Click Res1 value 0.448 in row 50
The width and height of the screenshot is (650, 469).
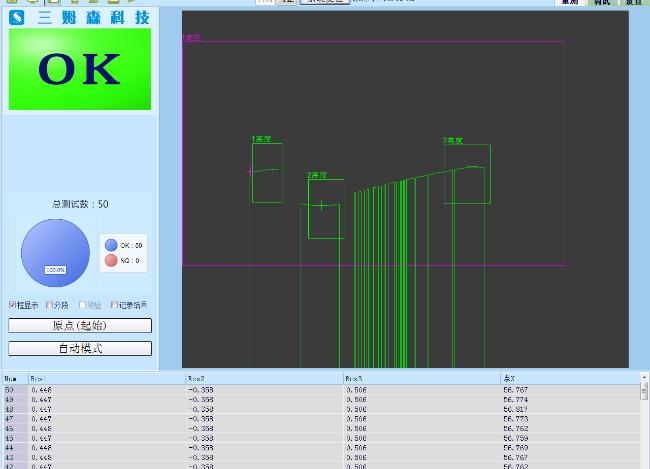pyautogui.click(x=41, y=390)
